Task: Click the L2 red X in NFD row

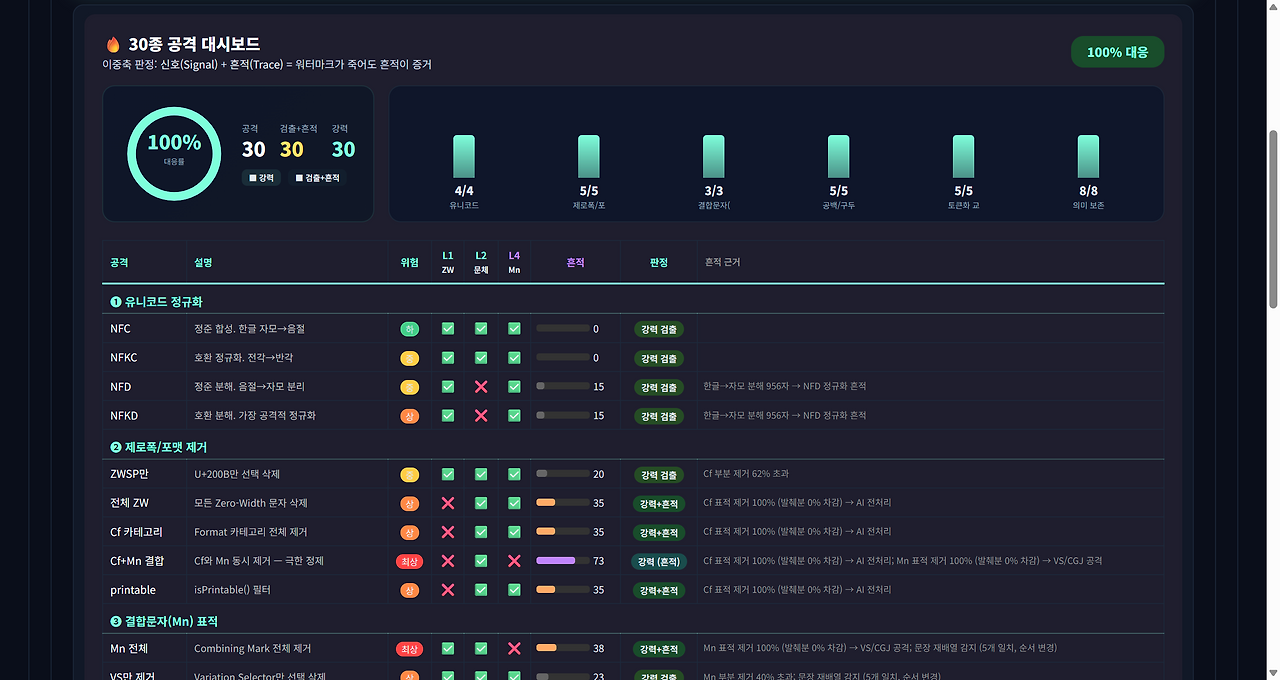Action: pos(481,386)
